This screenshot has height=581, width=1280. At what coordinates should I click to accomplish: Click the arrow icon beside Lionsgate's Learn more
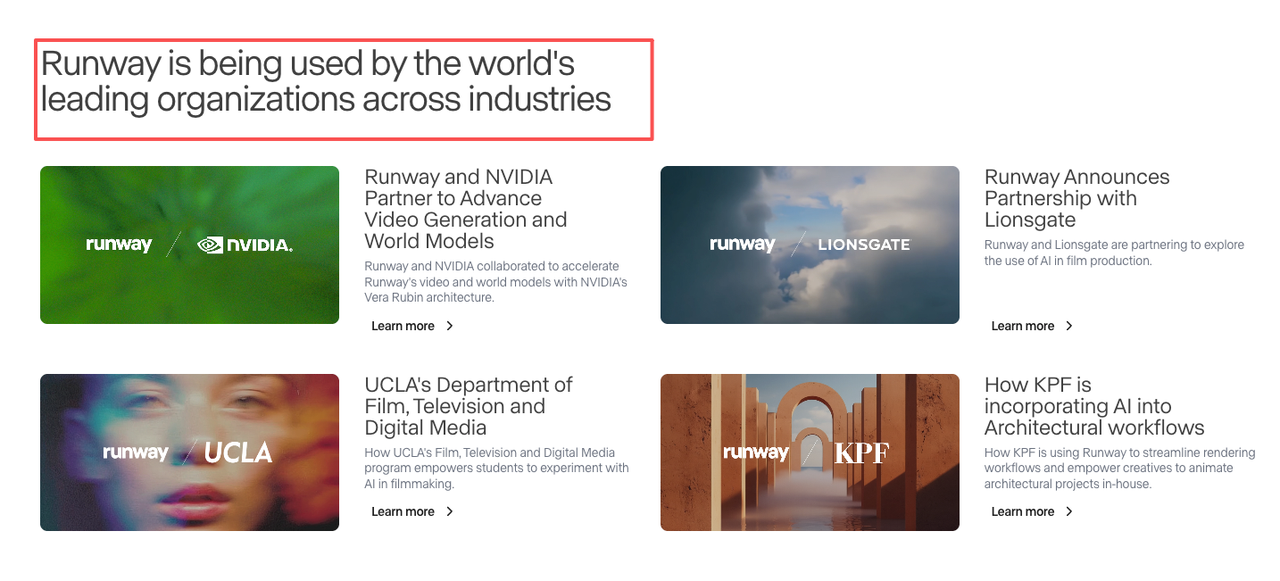tap(1070, 326)
